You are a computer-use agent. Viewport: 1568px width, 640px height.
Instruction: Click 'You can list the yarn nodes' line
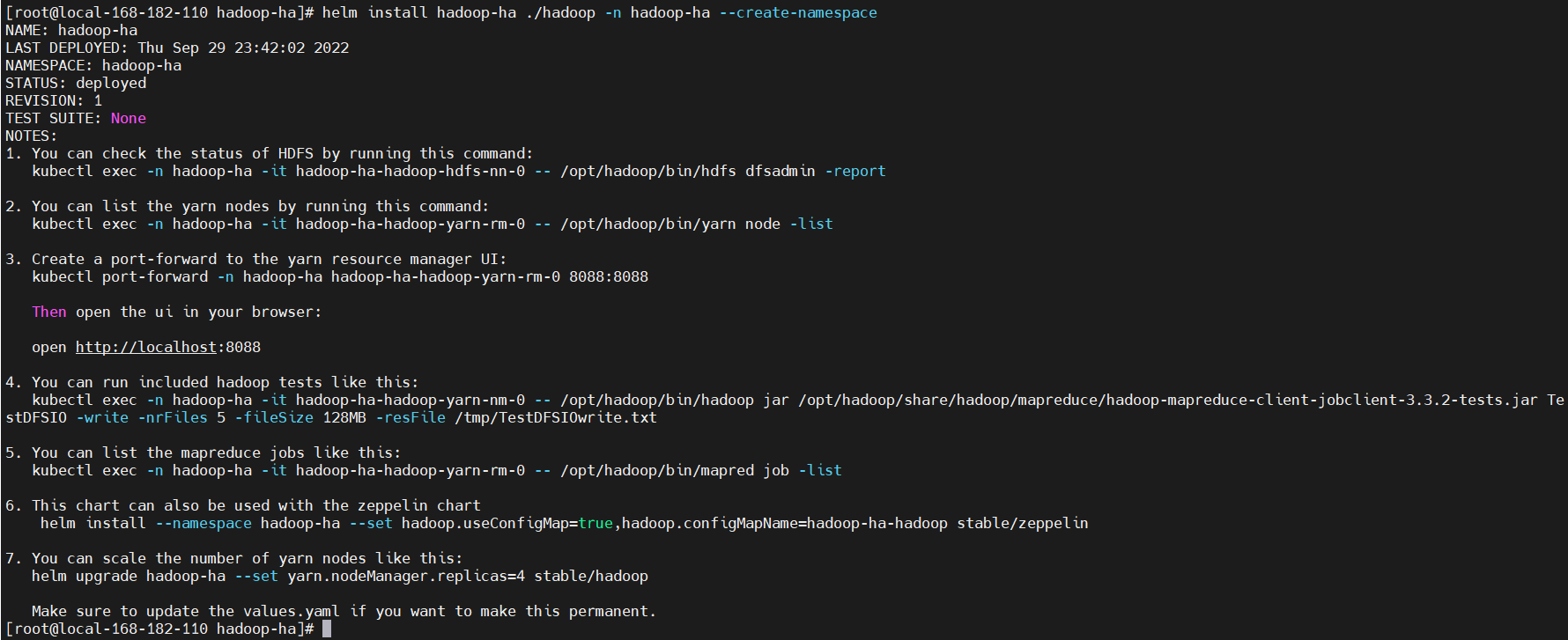point(247,206)
